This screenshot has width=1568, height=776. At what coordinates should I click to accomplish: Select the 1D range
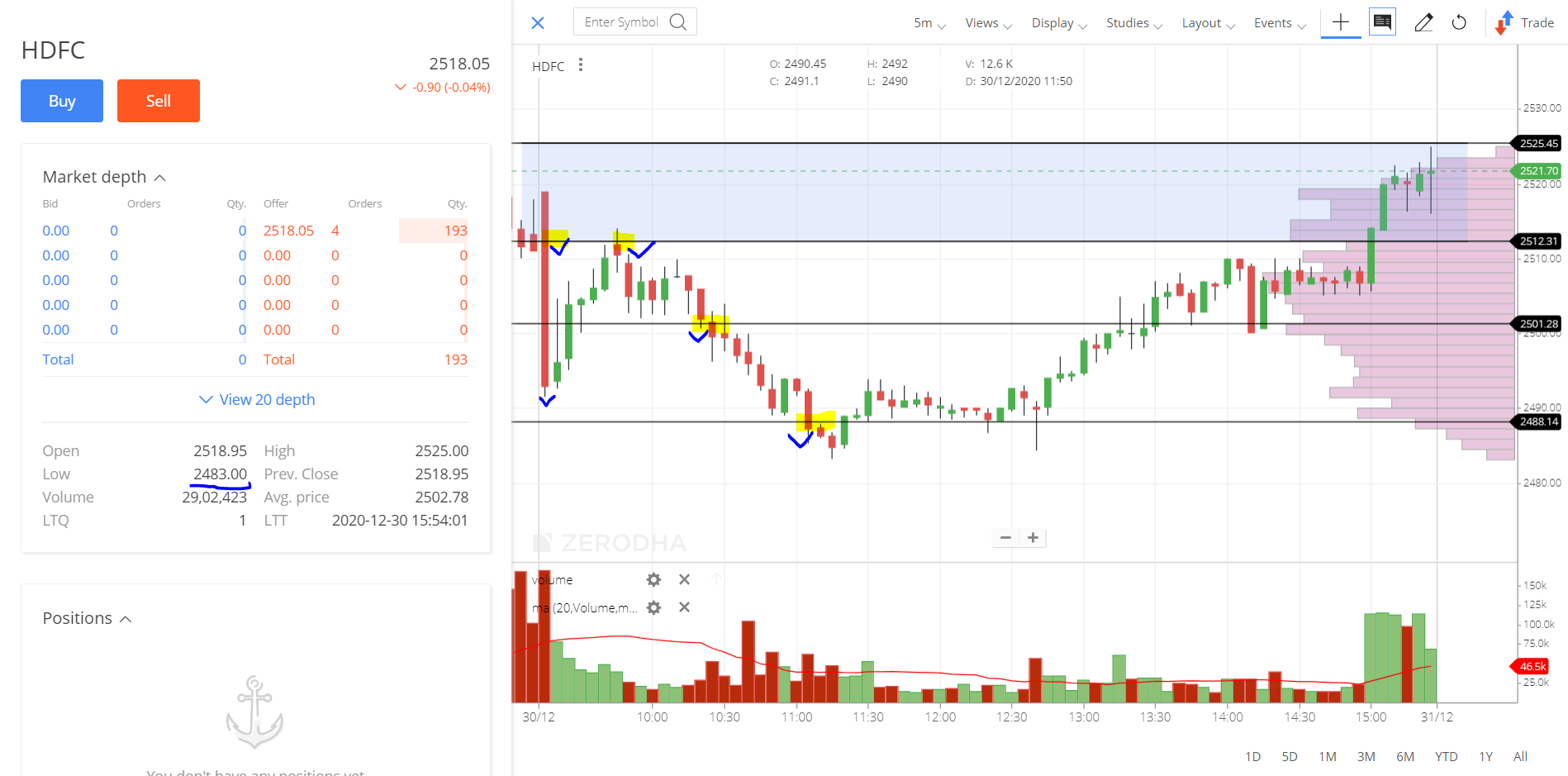click(1252, 756)
